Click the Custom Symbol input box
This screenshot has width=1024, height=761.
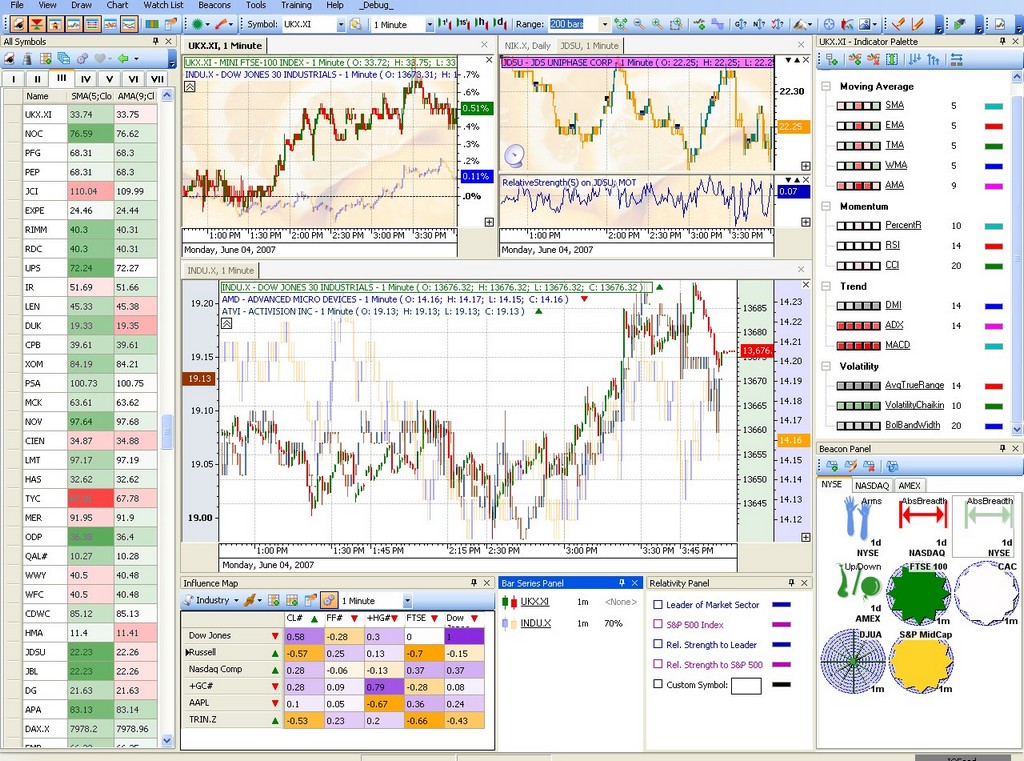[746, 685]
